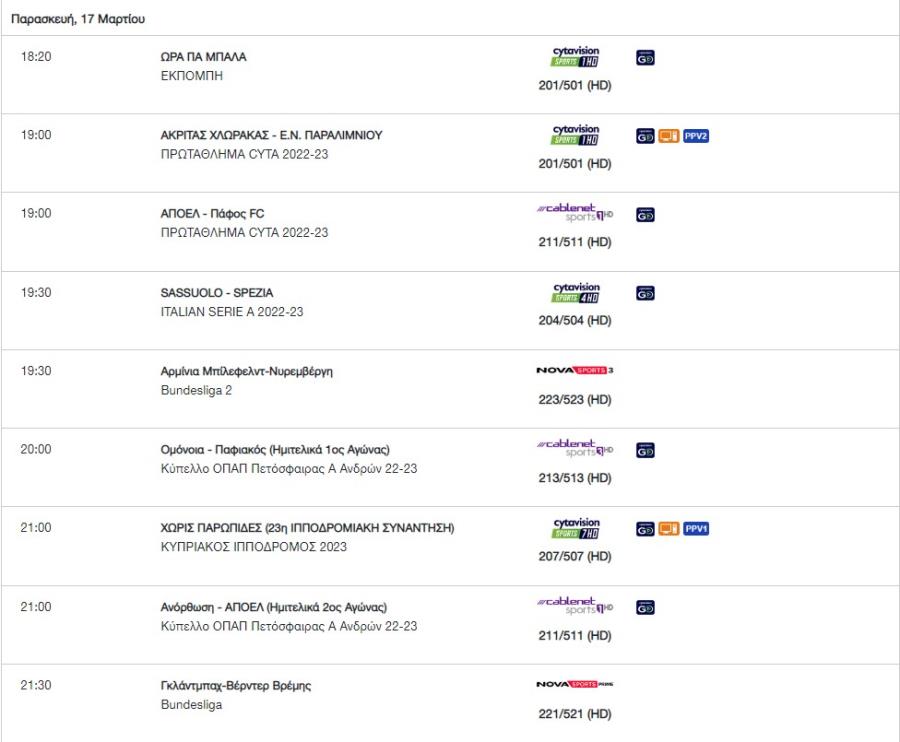This screenshot has width=900, height=742.
Task: Click the Cytavision Sports 4 HD logo
Action: click(575, 293)
